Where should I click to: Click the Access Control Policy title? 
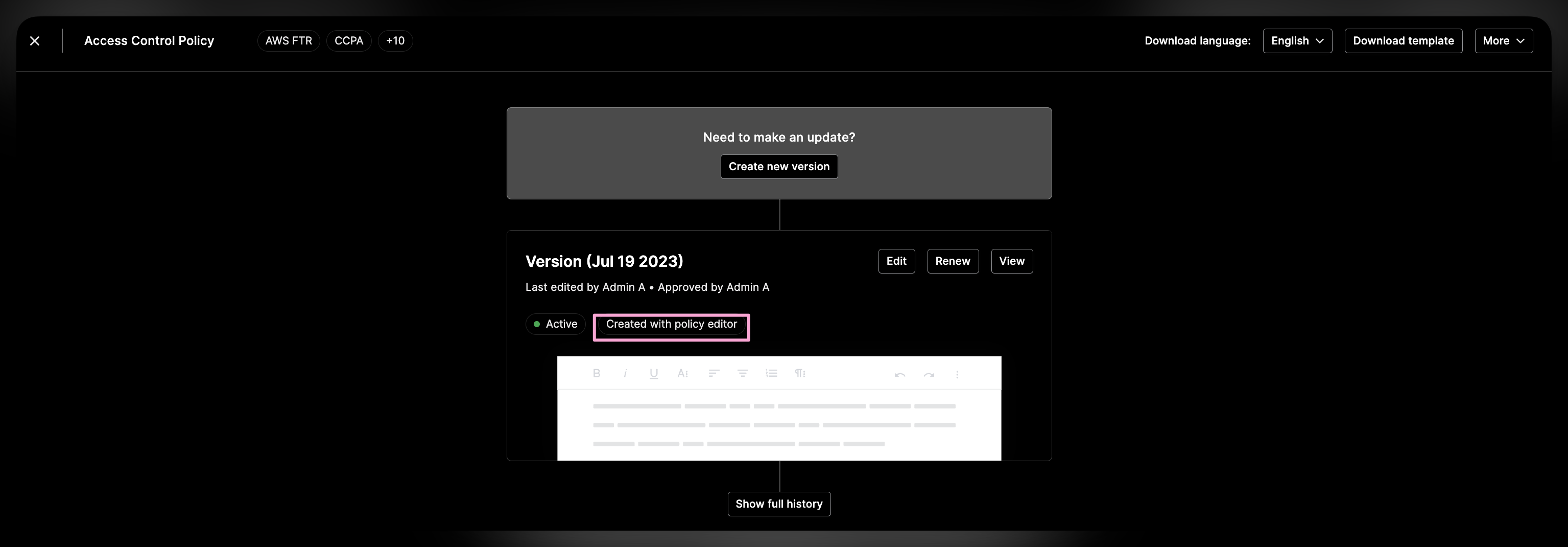[x=149, y=41]
